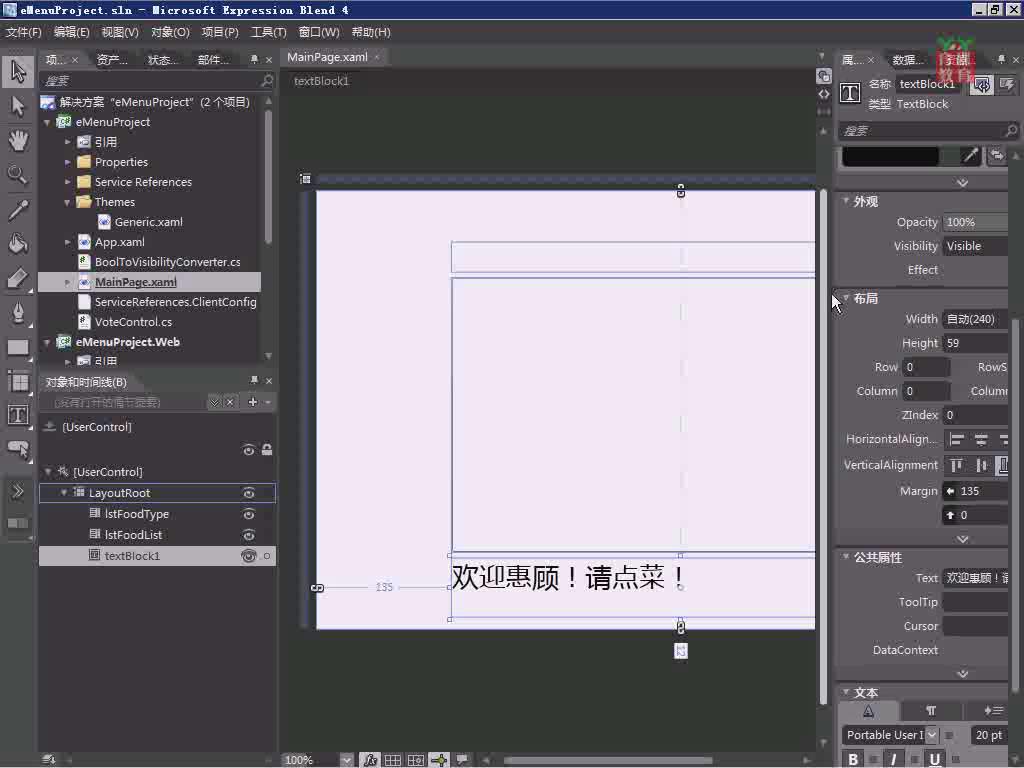Toggle visibility eye for lstFoodList

pyautogui.click(x=249, y=536)
